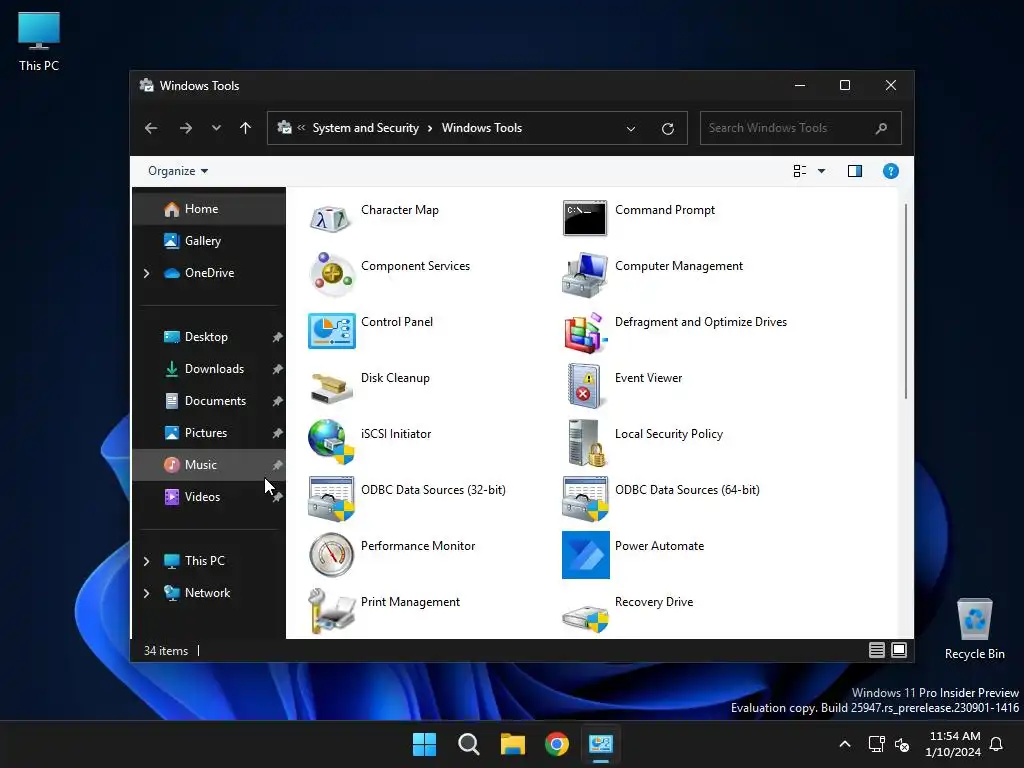The height and width of the screenshot is (768, 1024).
Task: Select the iSCSI Initiator icon
Action: [331, 442]
